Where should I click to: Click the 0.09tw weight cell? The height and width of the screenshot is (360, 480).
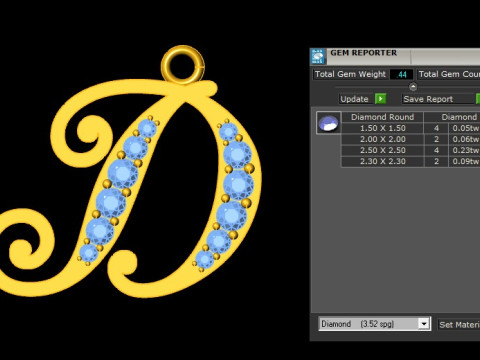[x=465, y=161]
